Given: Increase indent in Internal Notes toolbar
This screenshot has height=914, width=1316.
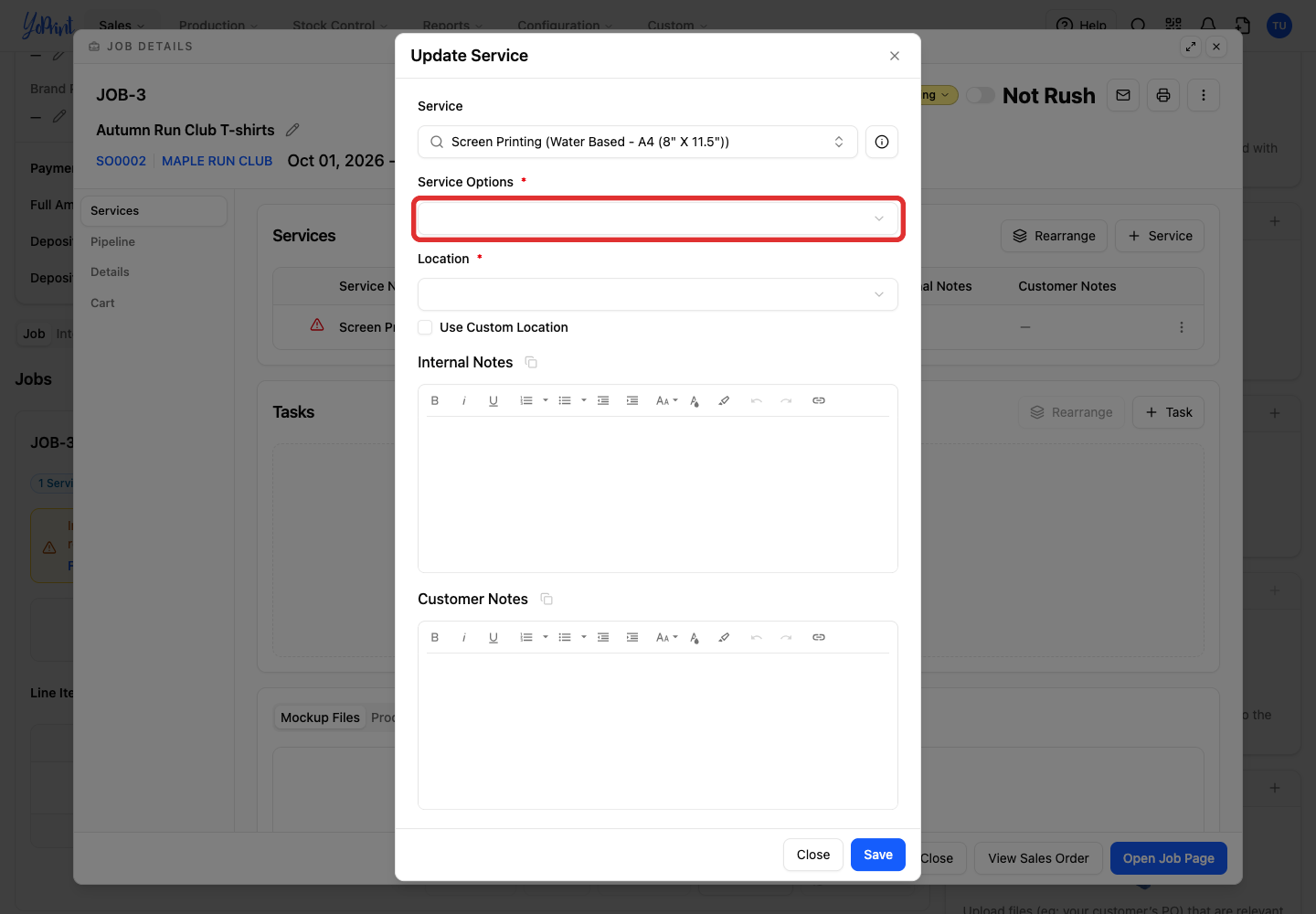Looking at the screenshot, I should [x=632, y=400].
